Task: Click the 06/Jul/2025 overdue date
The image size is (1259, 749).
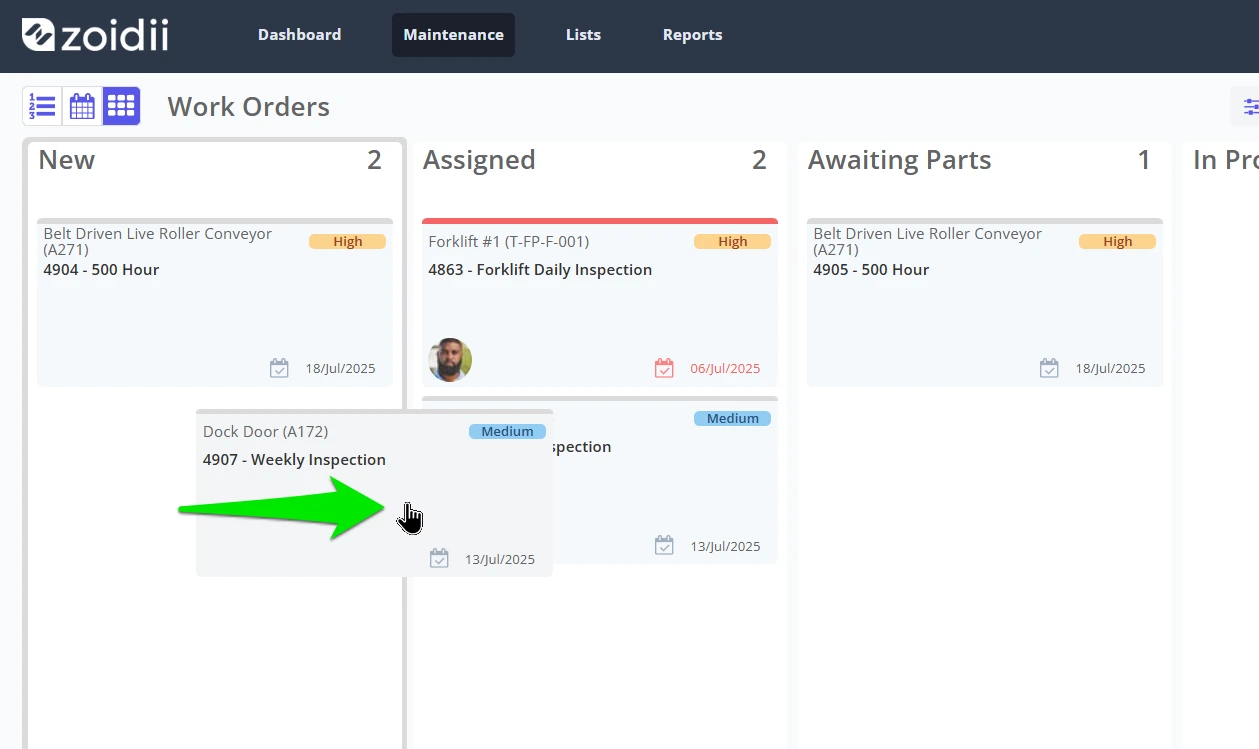Action: [x=725, y=368]
